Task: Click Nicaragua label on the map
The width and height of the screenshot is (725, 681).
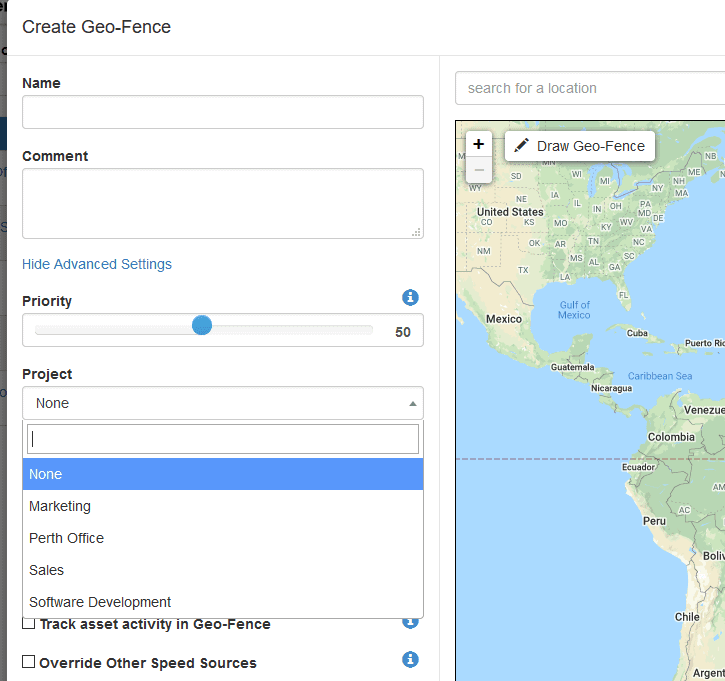Action: click(611, 388)
